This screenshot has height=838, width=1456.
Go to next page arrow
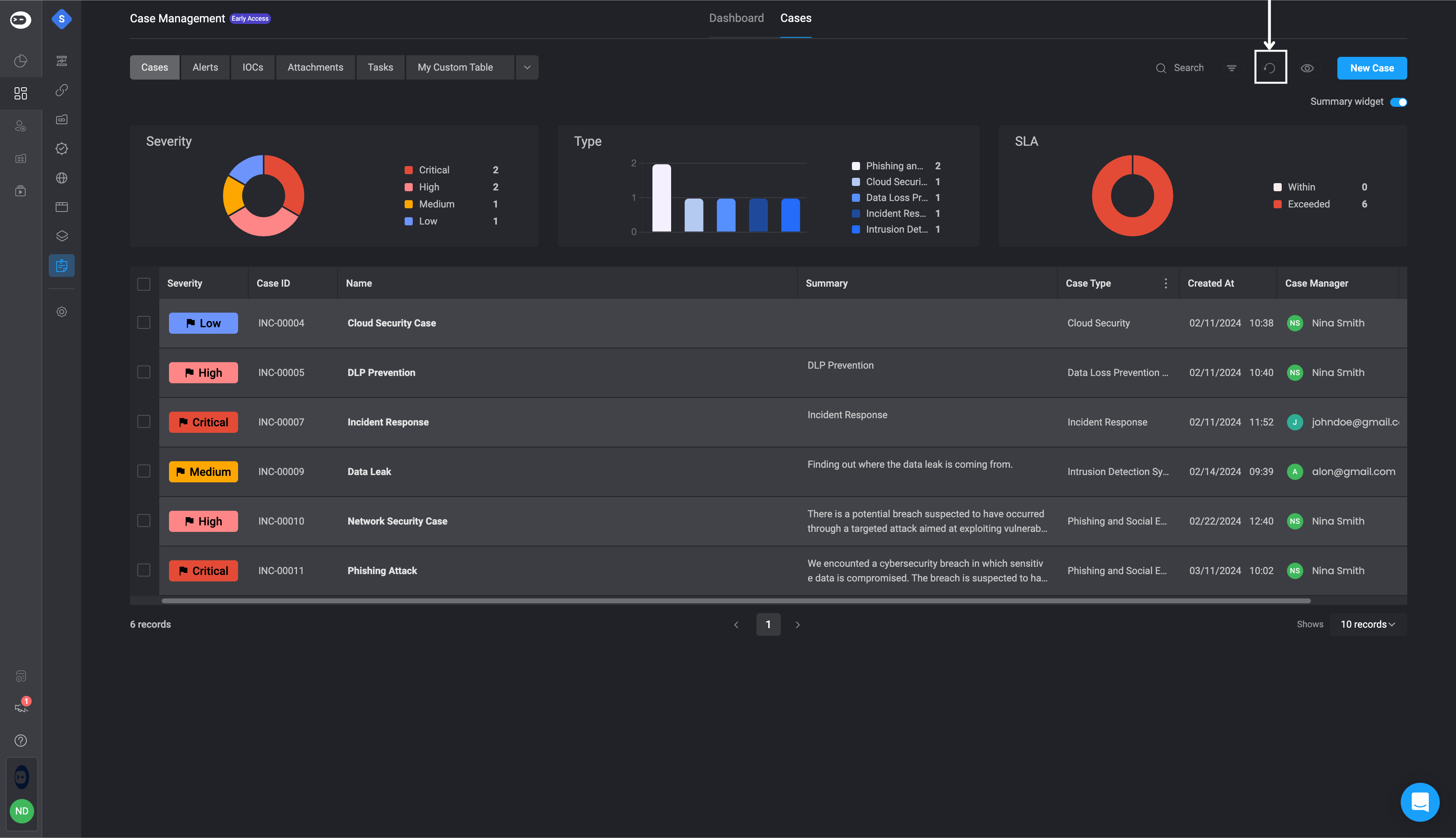(x=797, y=624)
